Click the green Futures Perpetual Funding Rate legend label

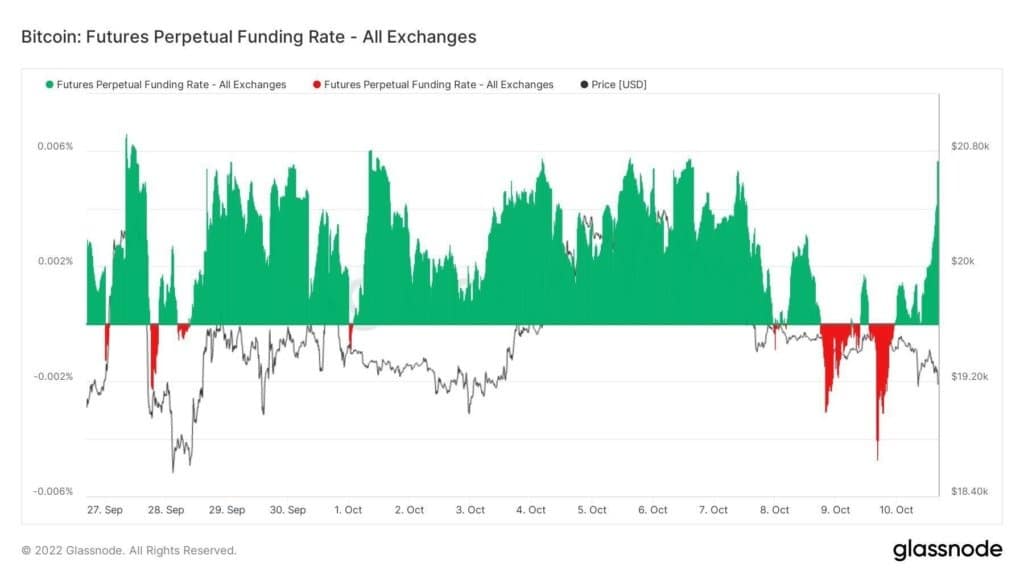coord(171,84)
